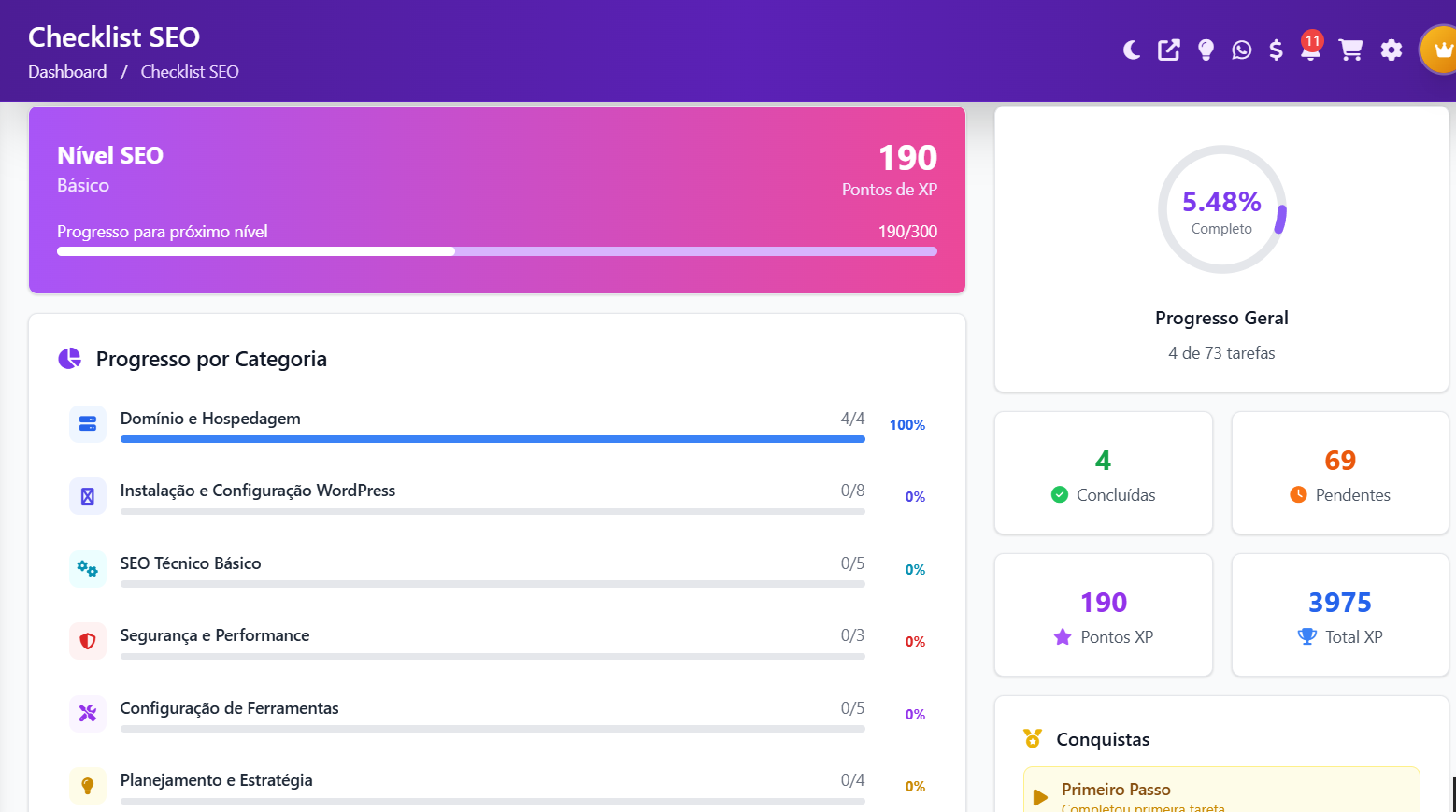Open the Conquistas section

point(1102,738)
